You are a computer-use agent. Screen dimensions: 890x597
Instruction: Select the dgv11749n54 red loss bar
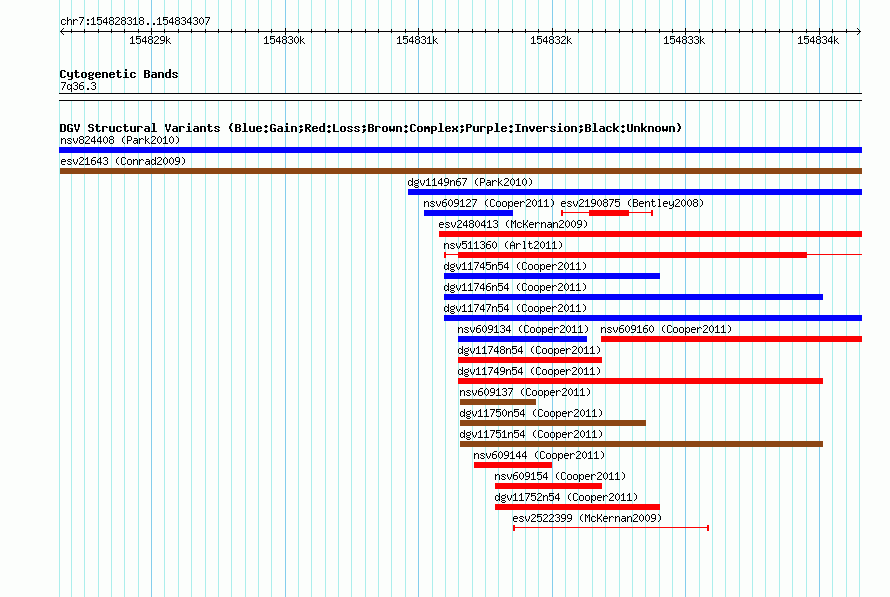640,381
